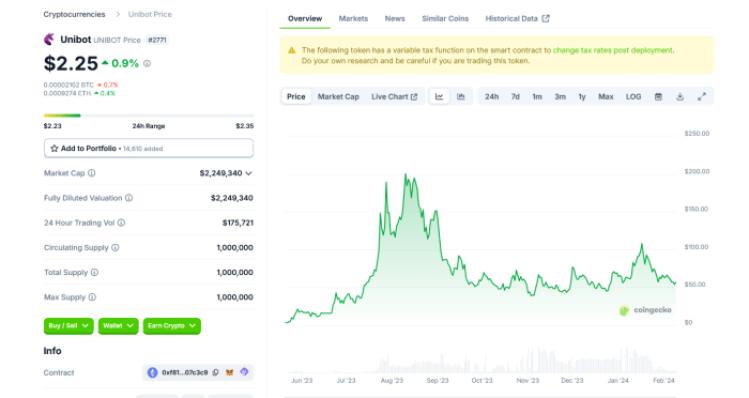Screen dimensions: 749x398
Task: Add token to MetaMask fox icon
Action: pos(230,372)
